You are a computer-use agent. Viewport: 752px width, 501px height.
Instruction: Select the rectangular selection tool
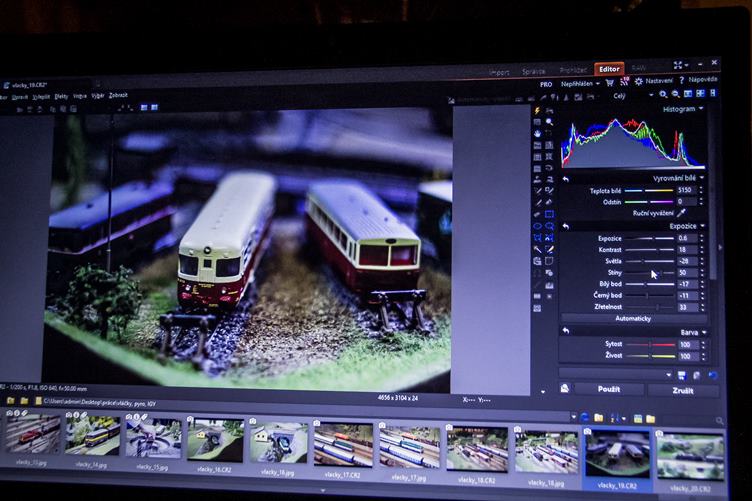coord(549,214)
